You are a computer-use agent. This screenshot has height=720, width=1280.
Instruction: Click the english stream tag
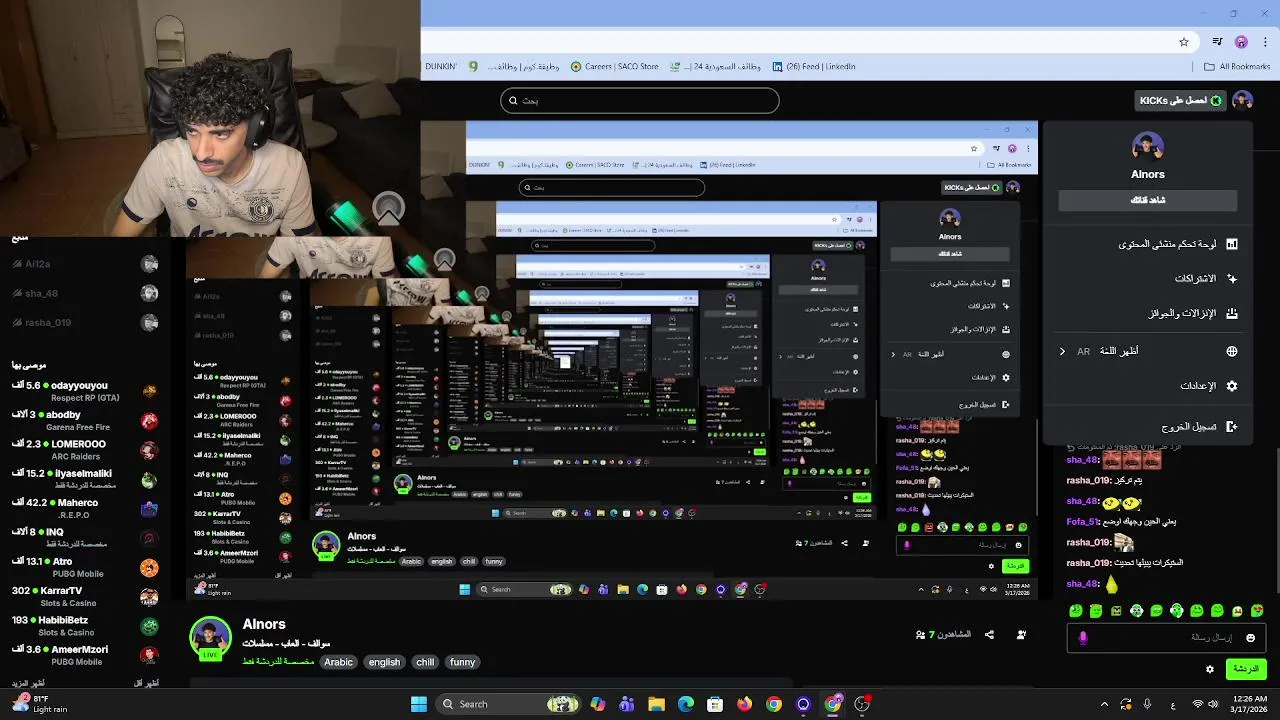coord(384,662)
